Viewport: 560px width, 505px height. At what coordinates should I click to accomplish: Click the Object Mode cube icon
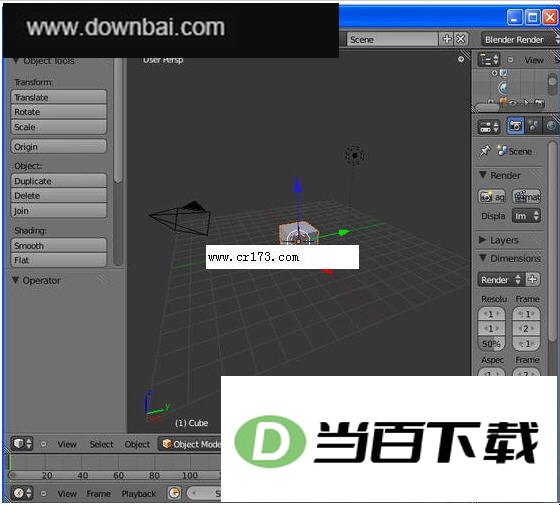pyautogui.click(x=166, y=444)
